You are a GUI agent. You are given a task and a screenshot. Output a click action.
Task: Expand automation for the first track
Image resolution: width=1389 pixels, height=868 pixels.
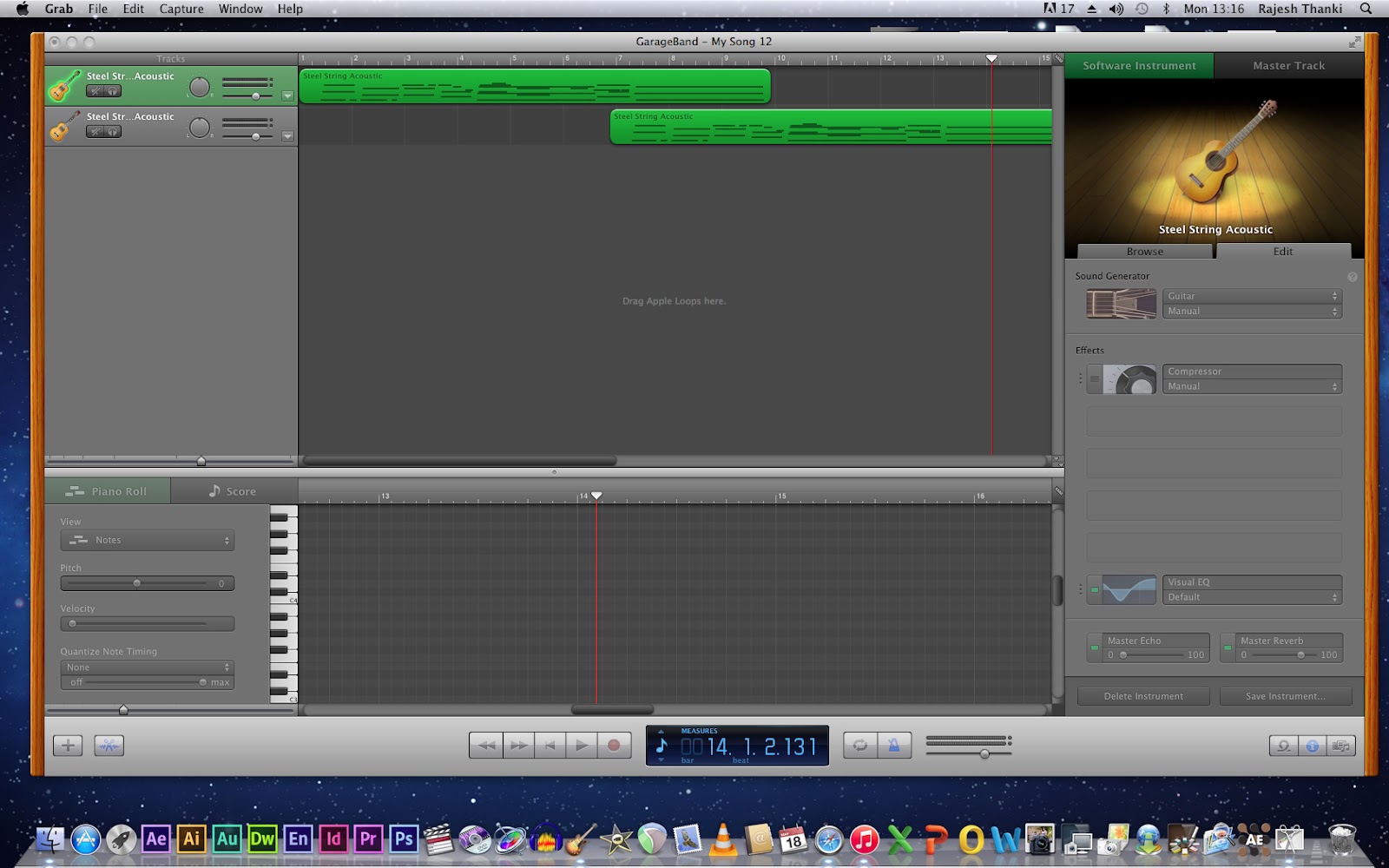pos(287,95)
